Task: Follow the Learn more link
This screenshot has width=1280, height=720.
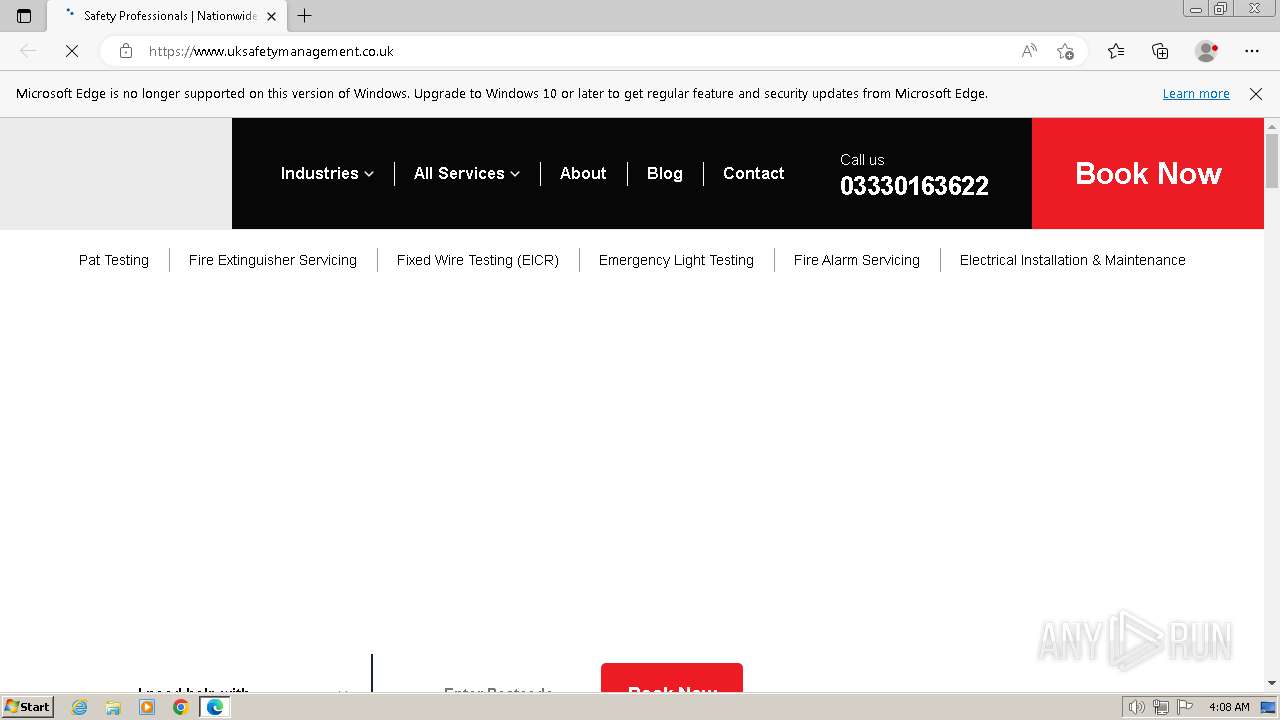Action: [x=1196, y=94]
